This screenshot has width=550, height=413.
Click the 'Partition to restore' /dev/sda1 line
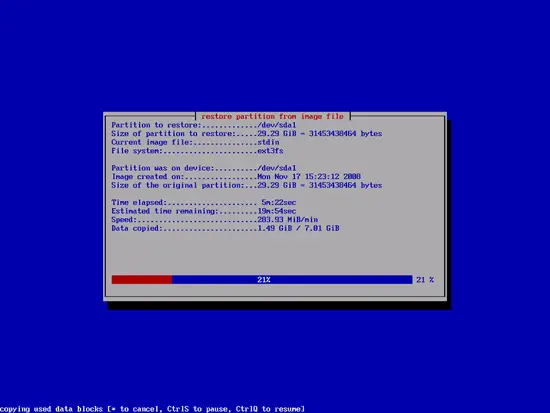click(204, 125)
